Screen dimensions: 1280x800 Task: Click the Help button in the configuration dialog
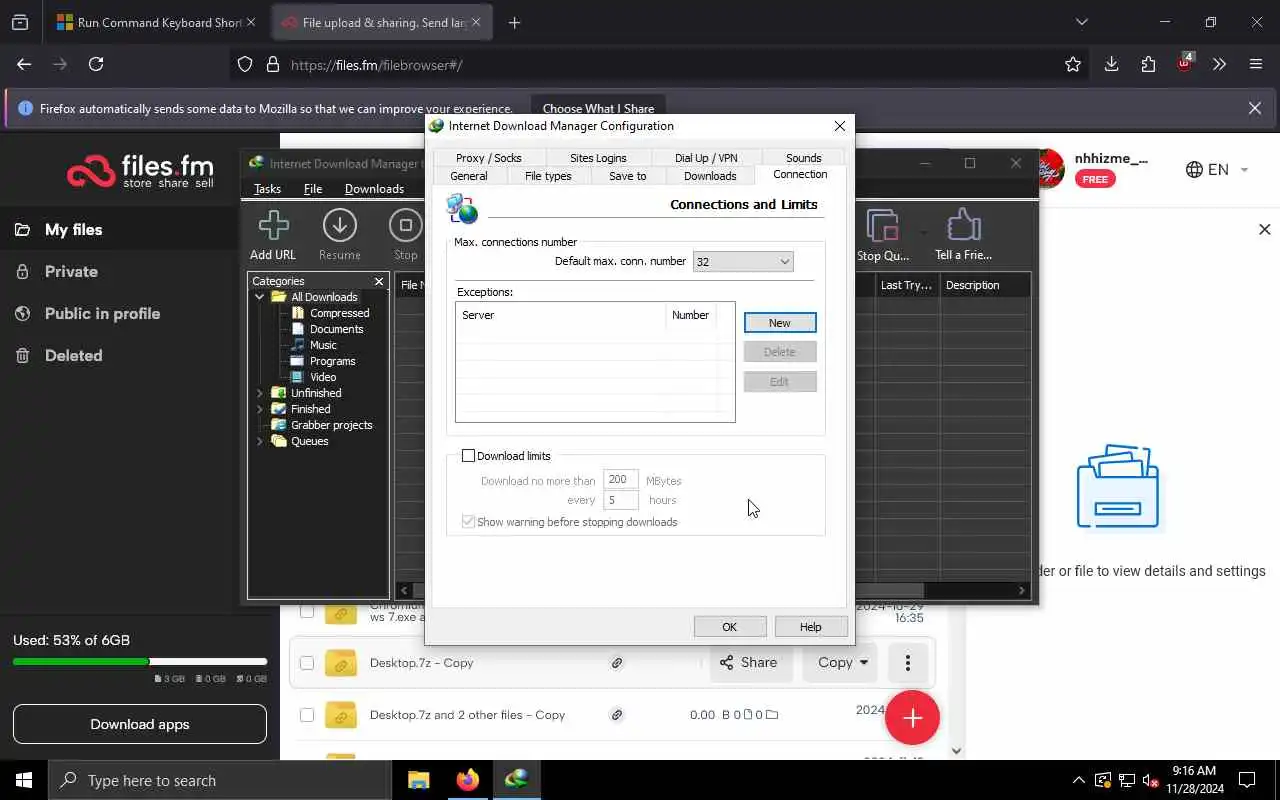coord(811,627)
